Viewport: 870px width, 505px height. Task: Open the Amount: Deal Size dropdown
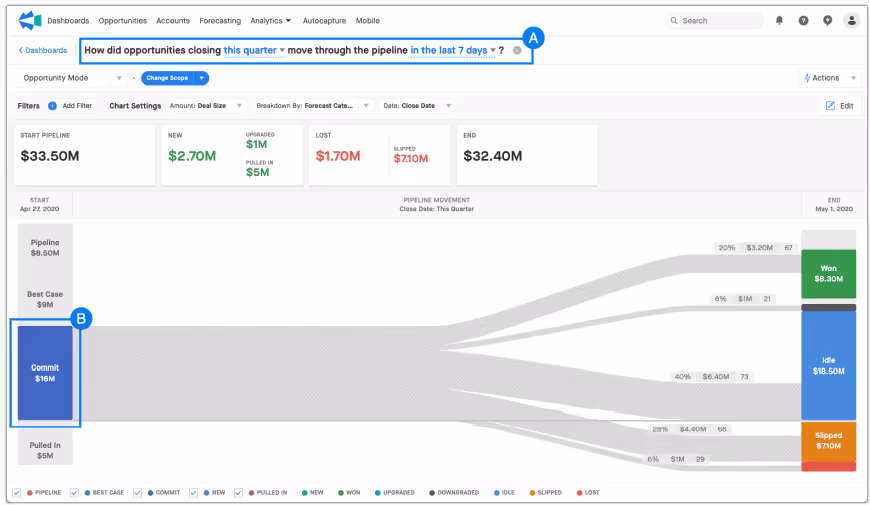tap(206, 105)
